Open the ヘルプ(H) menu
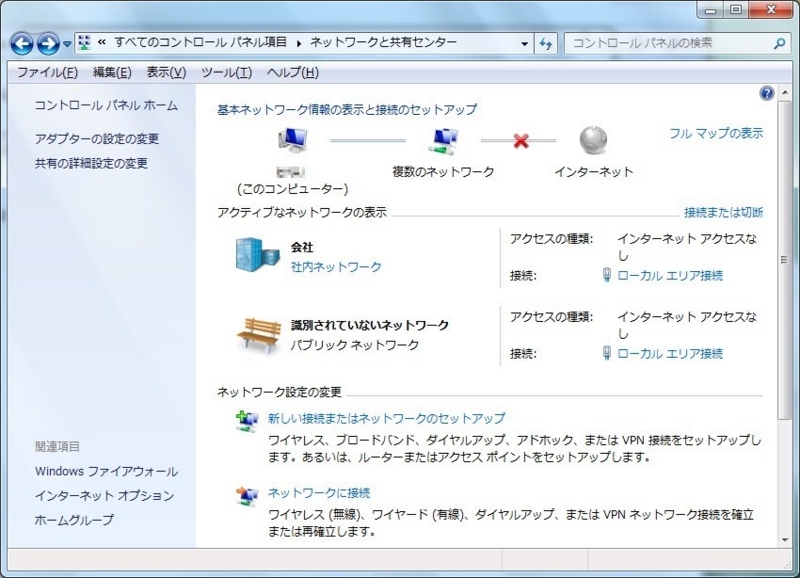 click(293, 72)
